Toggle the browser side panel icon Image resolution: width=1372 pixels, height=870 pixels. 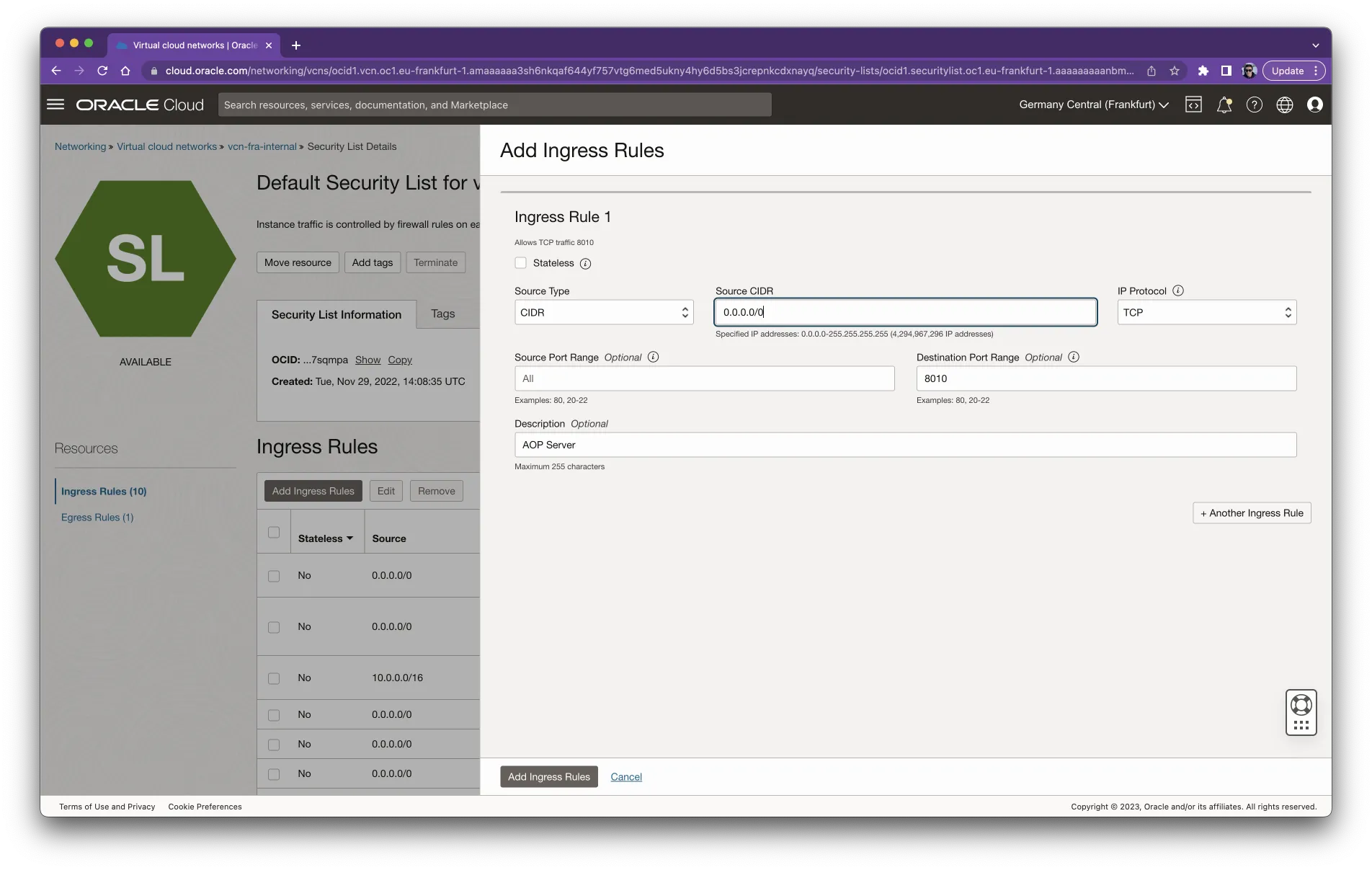[x=1226, y=71]
